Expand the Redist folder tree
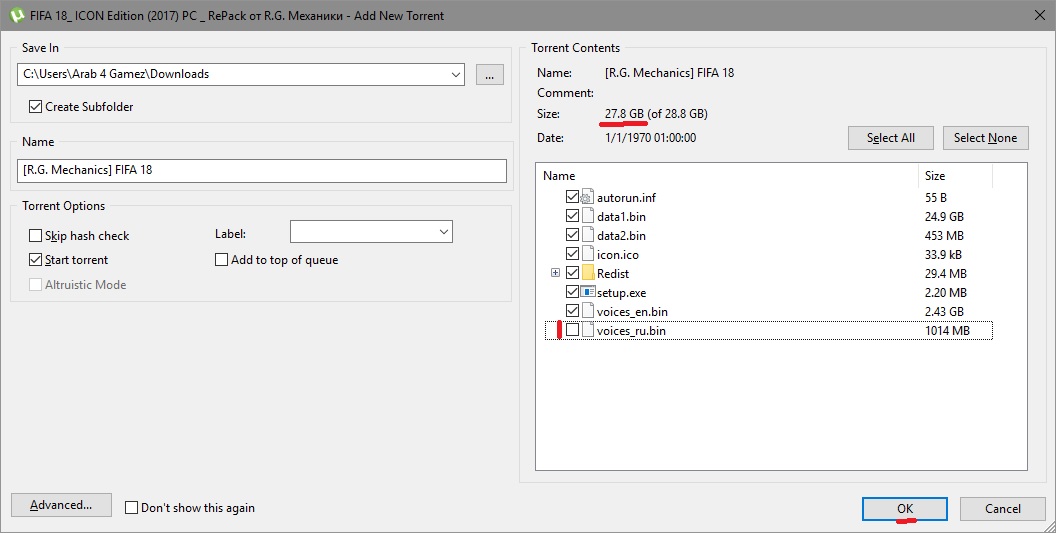 point(555,273)
